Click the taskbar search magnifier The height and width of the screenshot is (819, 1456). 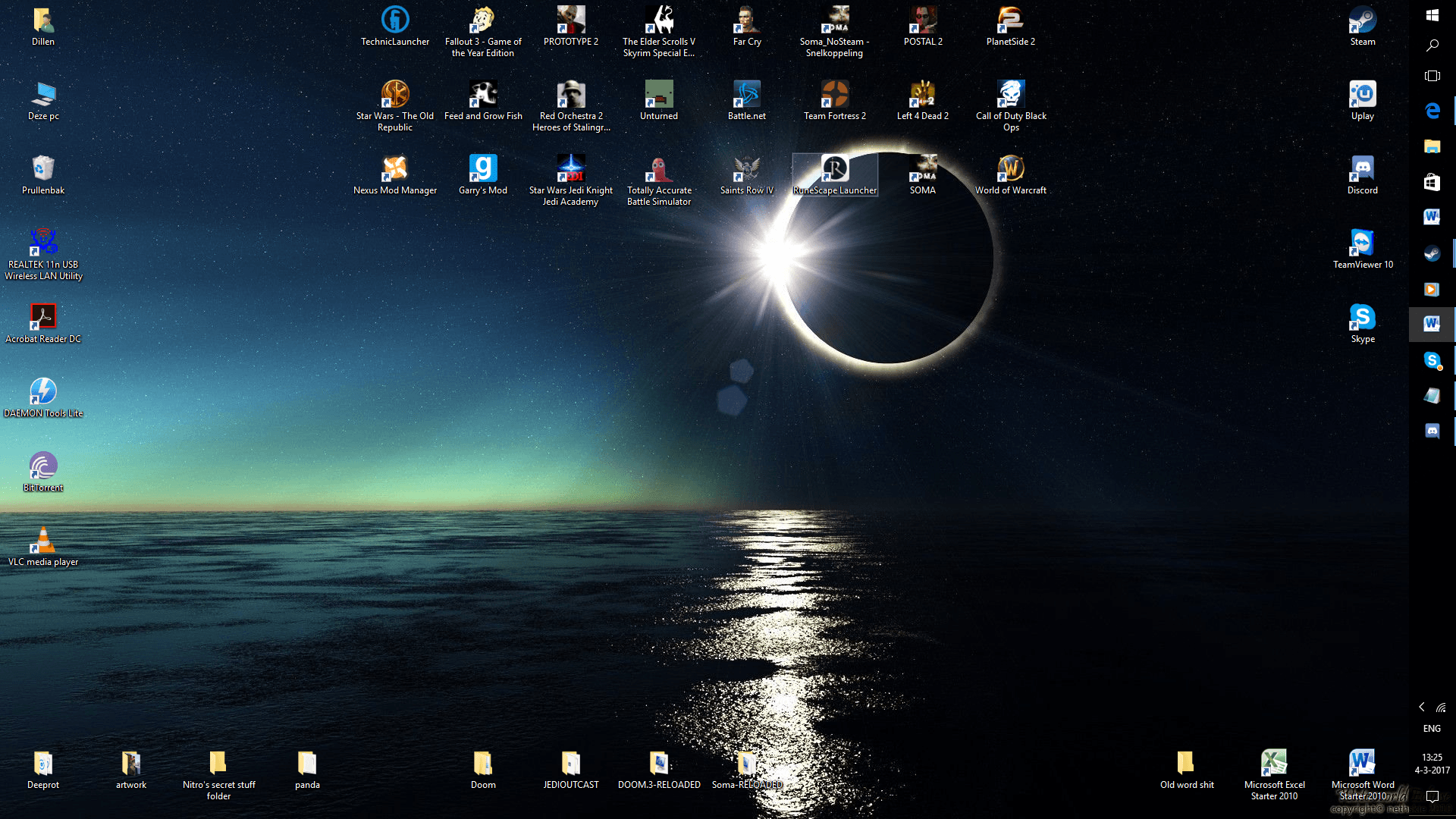click(1432, 45)
